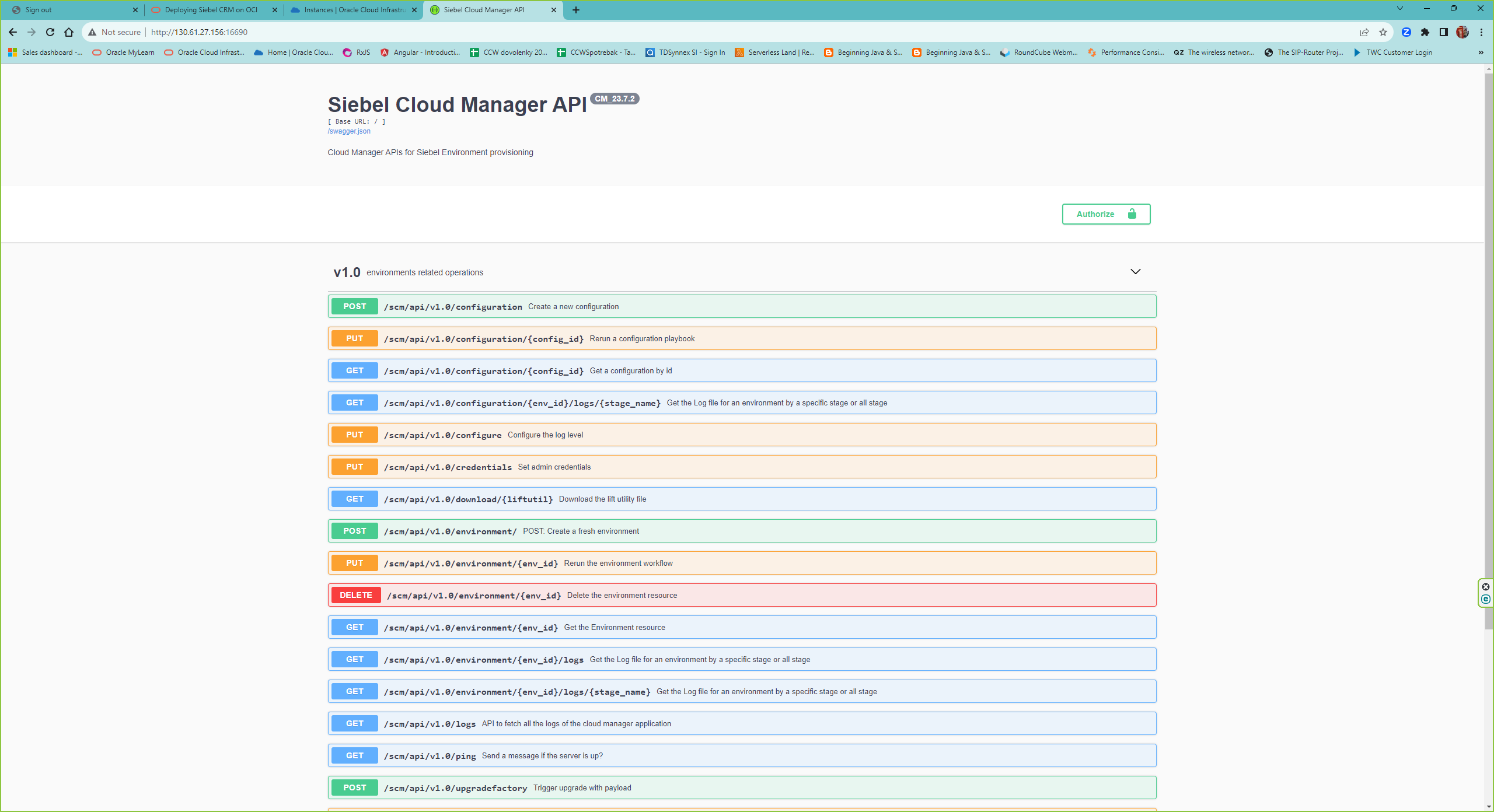
Task: Bookmark this page with the star icon
Action: point(1383,32)
